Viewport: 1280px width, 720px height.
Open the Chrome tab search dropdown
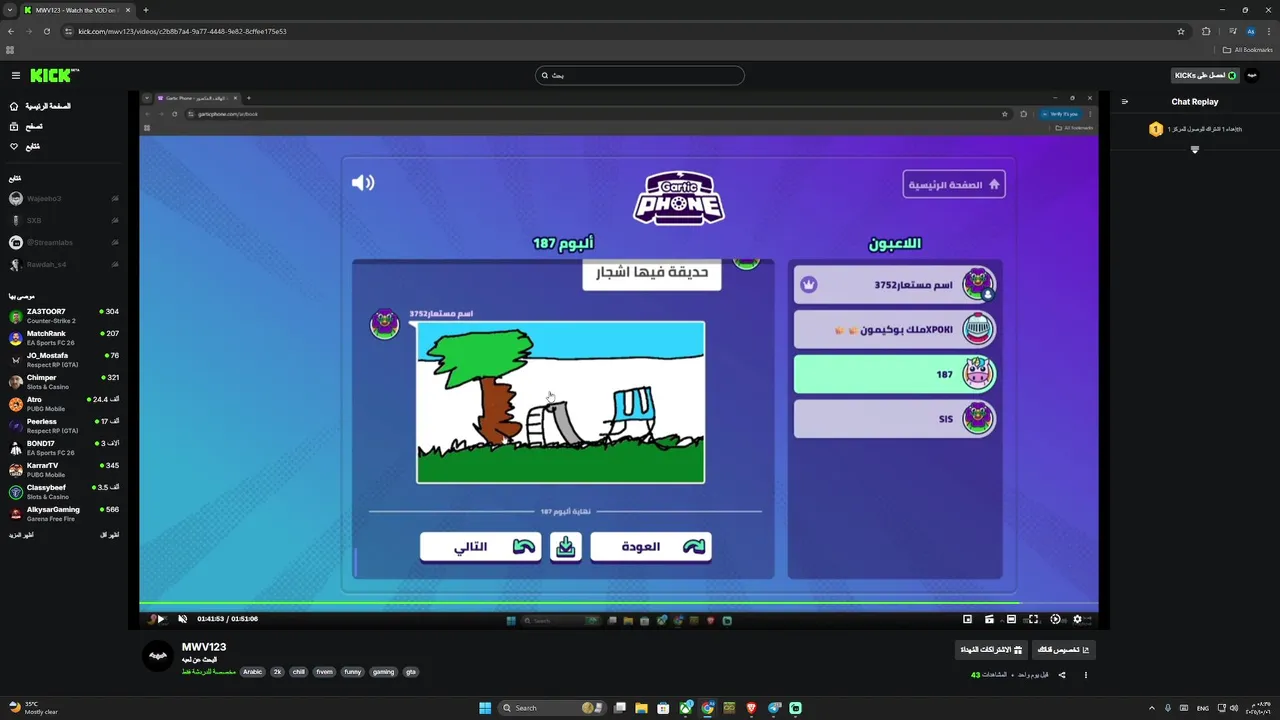(x=10, y=10)
